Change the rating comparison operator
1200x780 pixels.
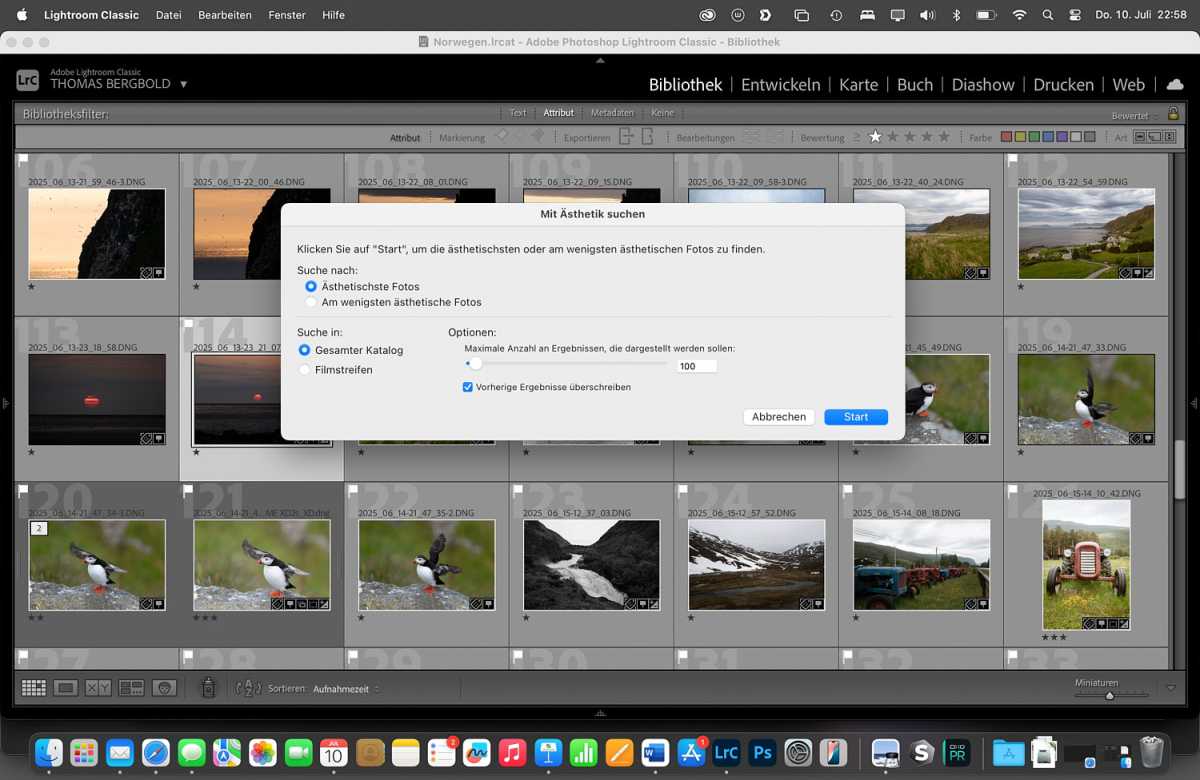856,137
